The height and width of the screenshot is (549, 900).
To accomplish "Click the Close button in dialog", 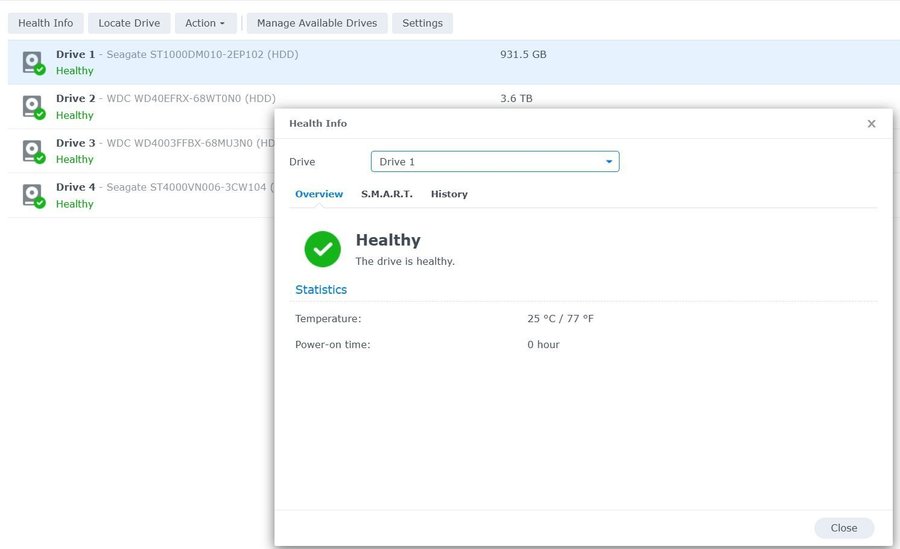I will 843,528.
